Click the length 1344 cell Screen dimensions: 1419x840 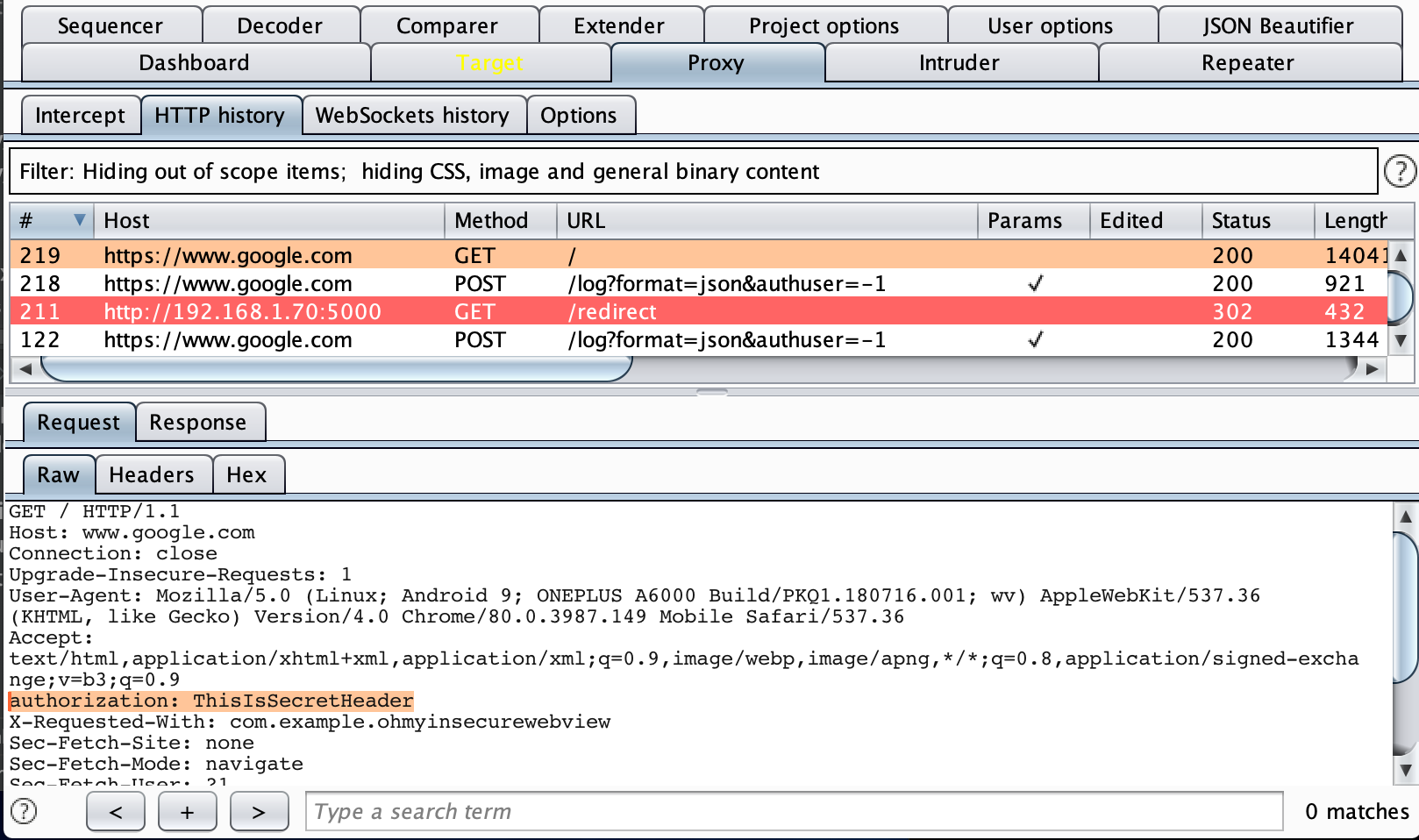point(1352,339)
